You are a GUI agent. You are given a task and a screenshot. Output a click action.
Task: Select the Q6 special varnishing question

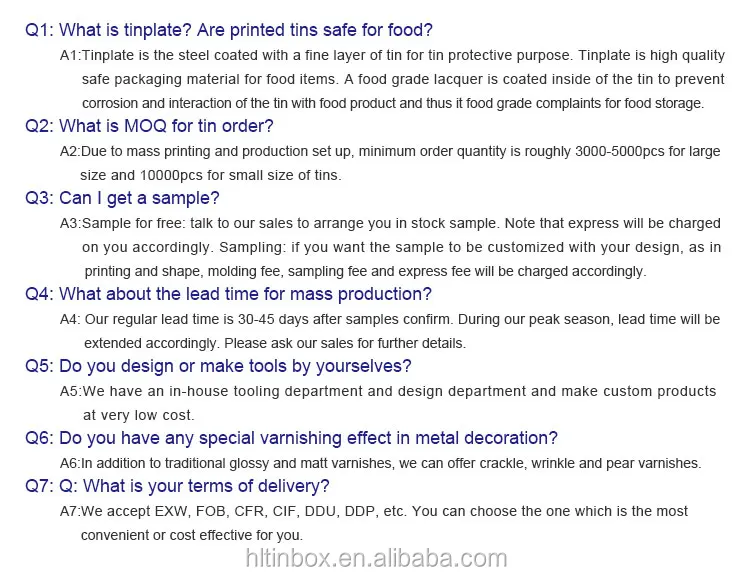click(x=291, y=438)
